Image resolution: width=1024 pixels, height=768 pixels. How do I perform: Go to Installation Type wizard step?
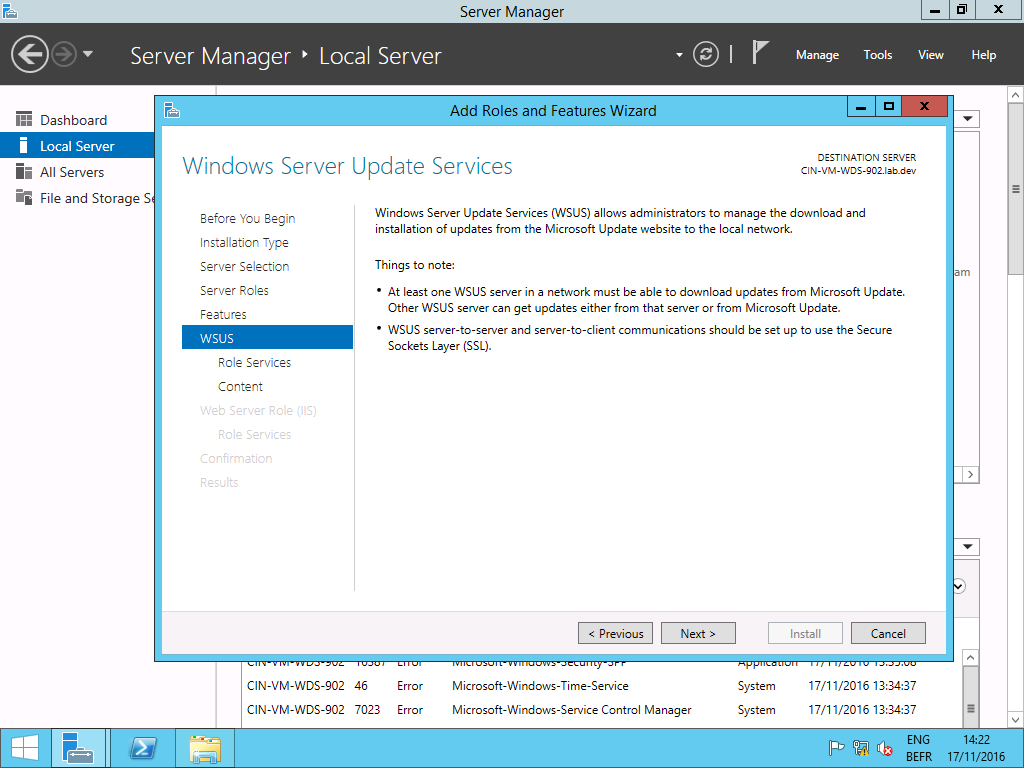pos(244,243)
